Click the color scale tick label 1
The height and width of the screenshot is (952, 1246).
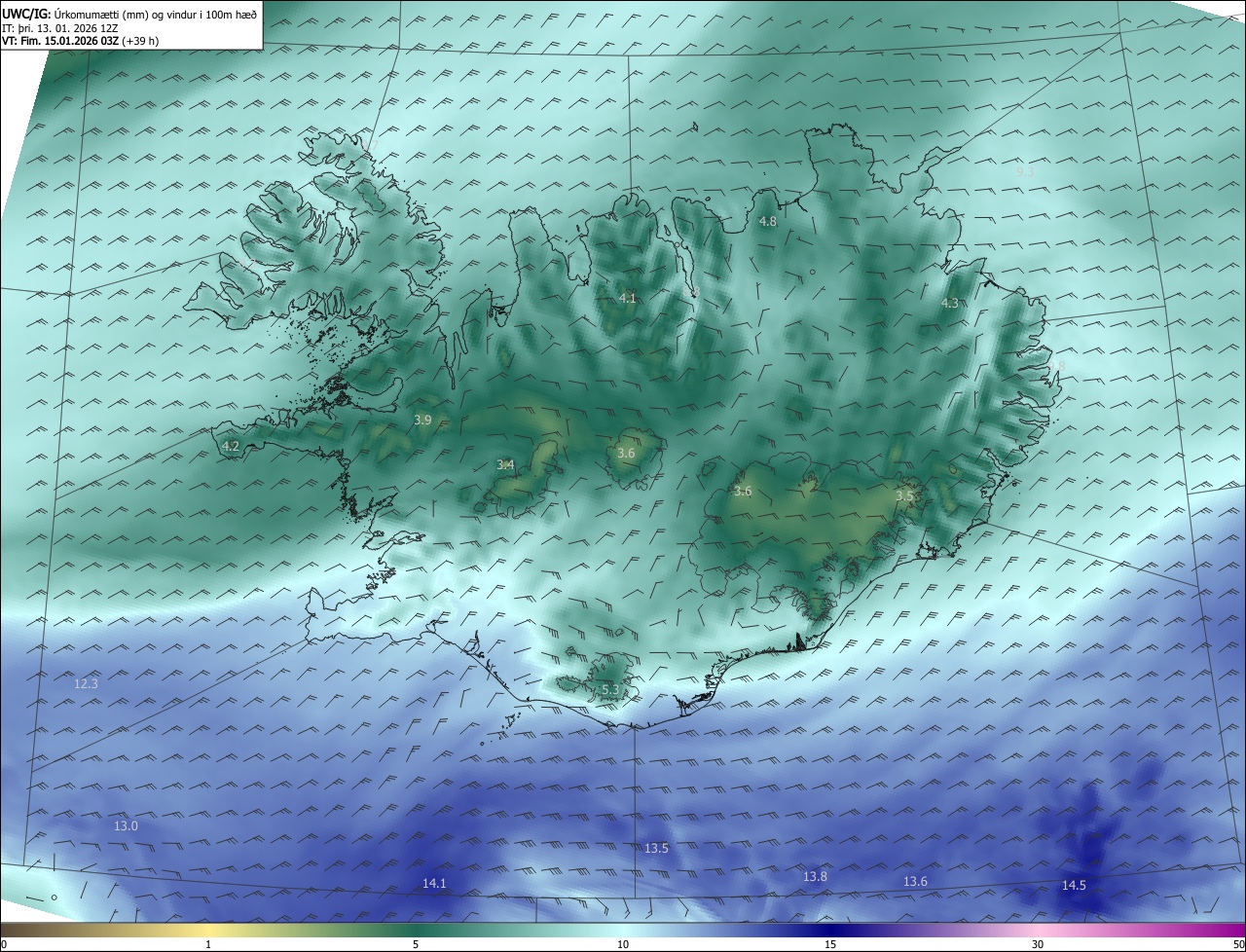pos(208,944)
